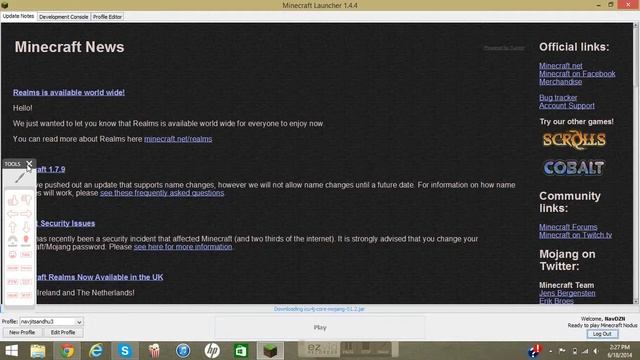
Task: Pick the thumbs up stamp
Action: (x=13, y=200)
